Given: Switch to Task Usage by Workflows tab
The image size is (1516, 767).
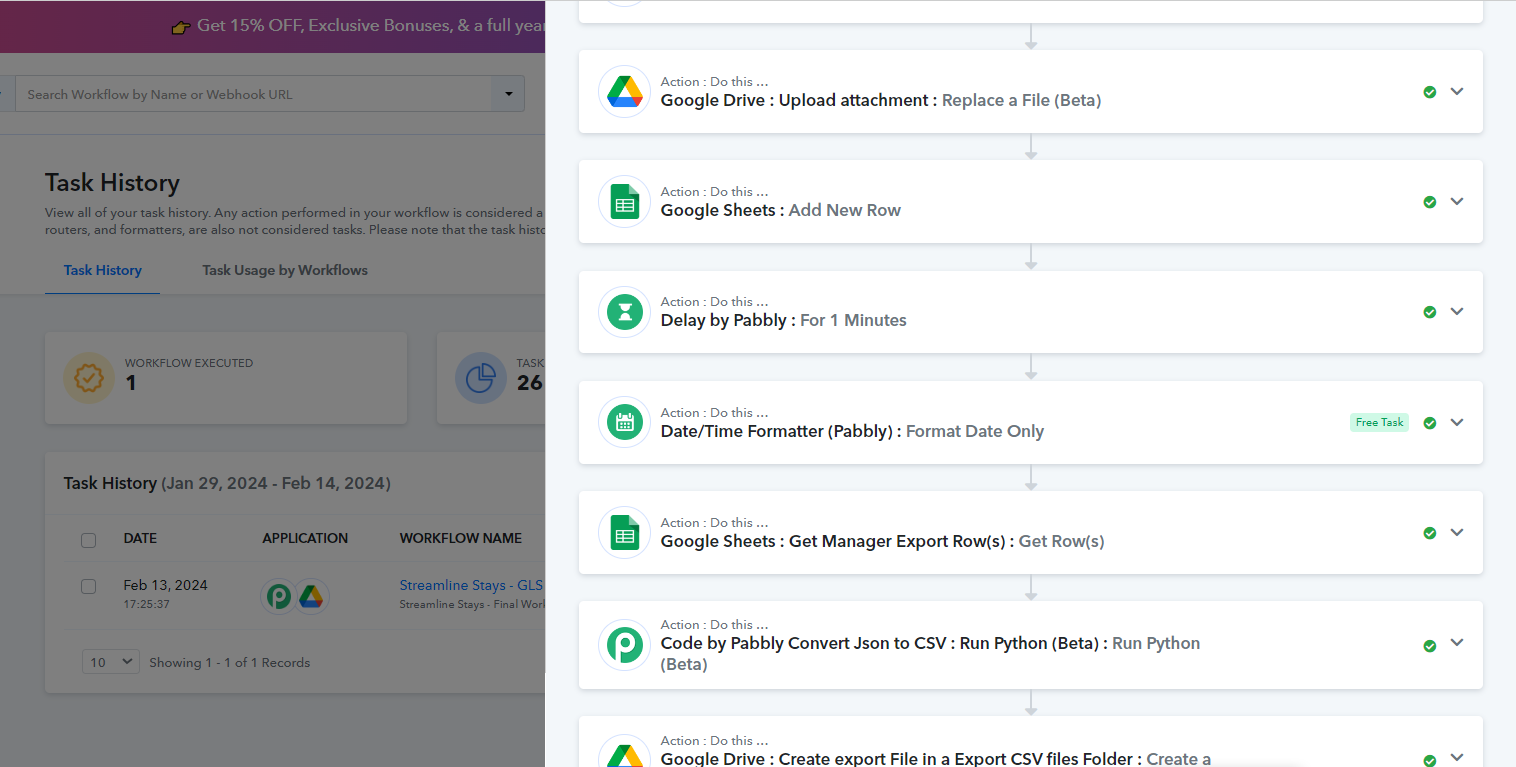Looking at the screenshot, I should (285, 270).
